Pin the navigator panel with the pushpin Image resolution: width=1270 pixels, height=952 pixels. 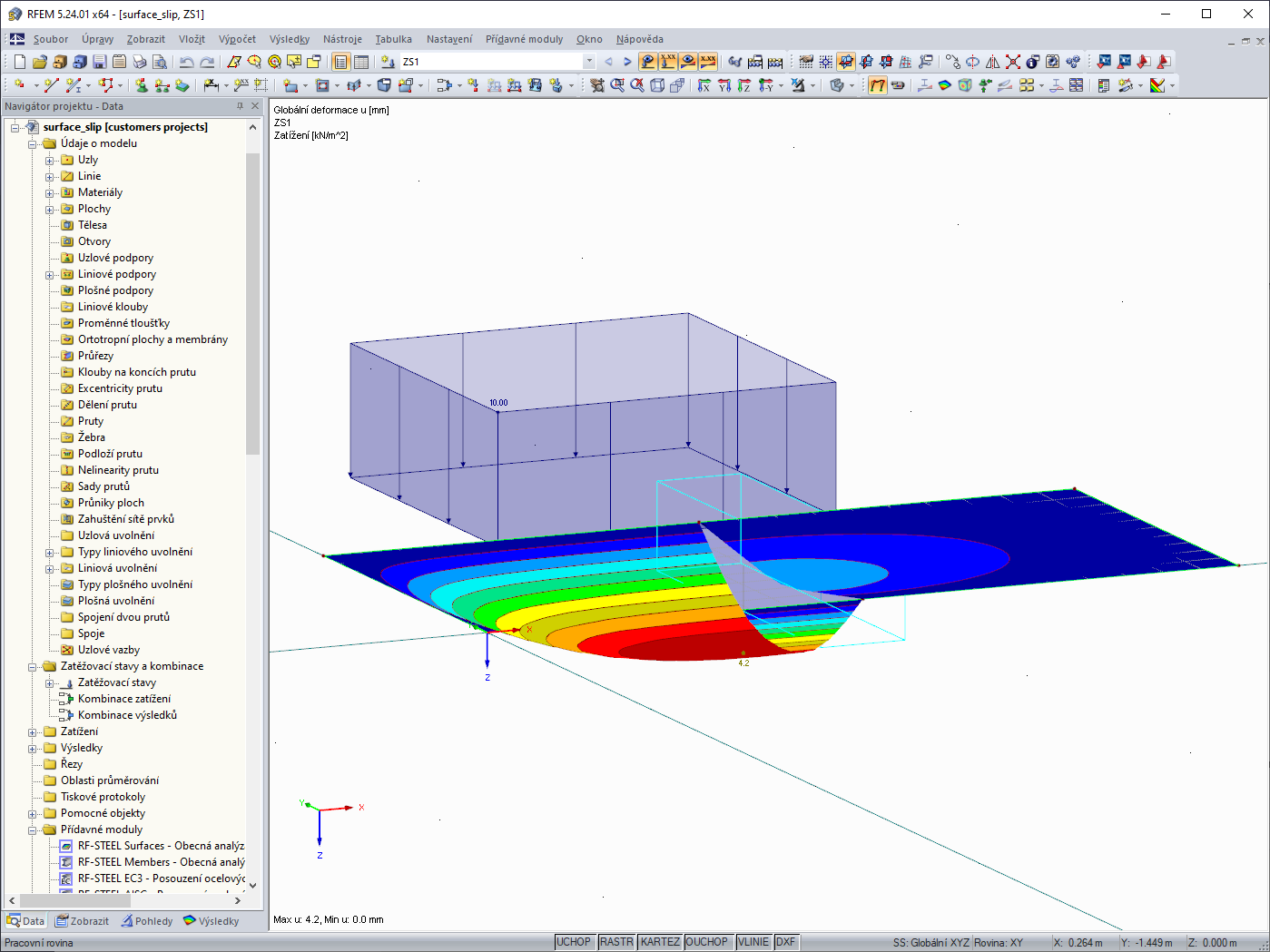[240, 106]
